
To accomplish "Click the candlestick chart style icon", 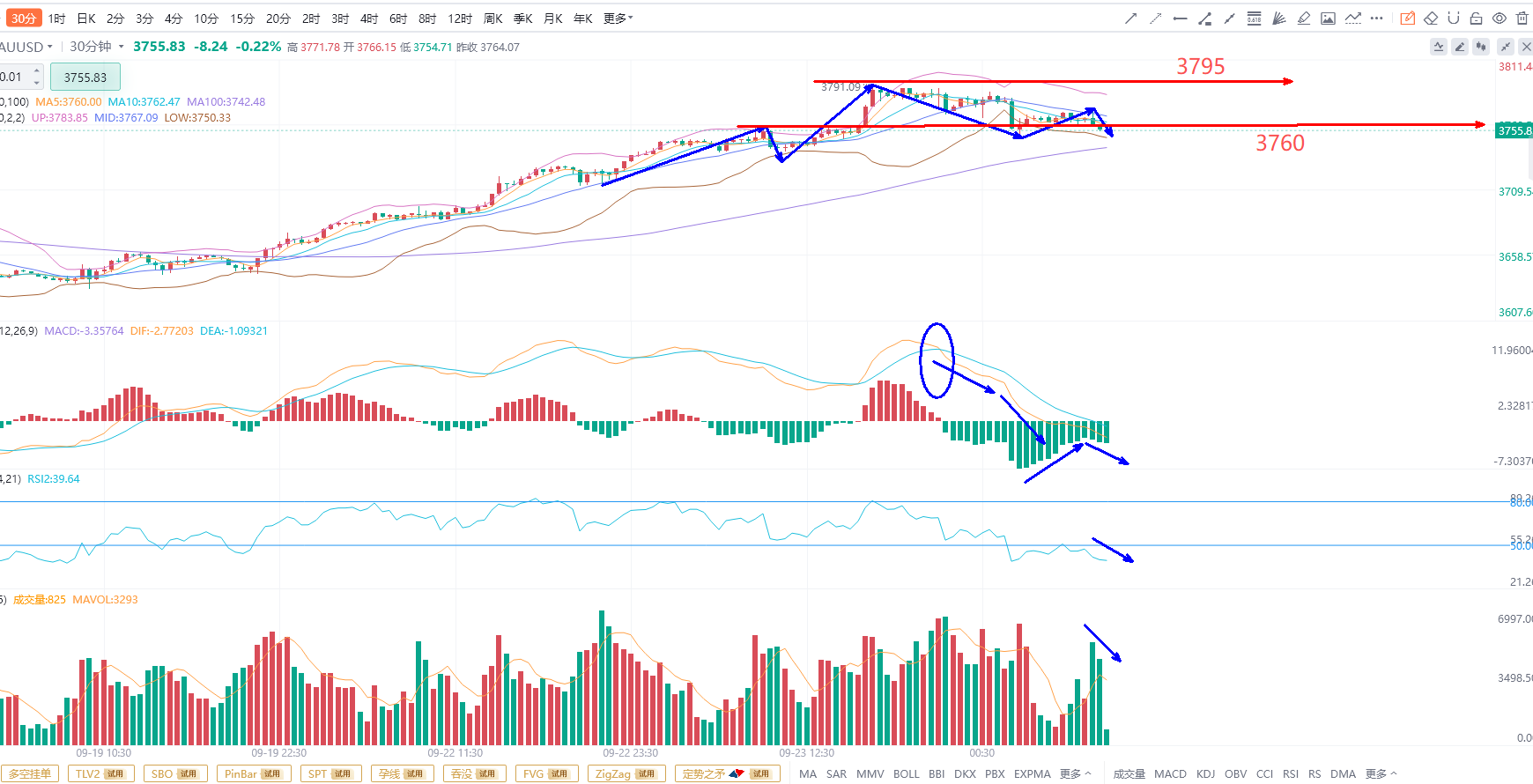I will pos(1481,47).
